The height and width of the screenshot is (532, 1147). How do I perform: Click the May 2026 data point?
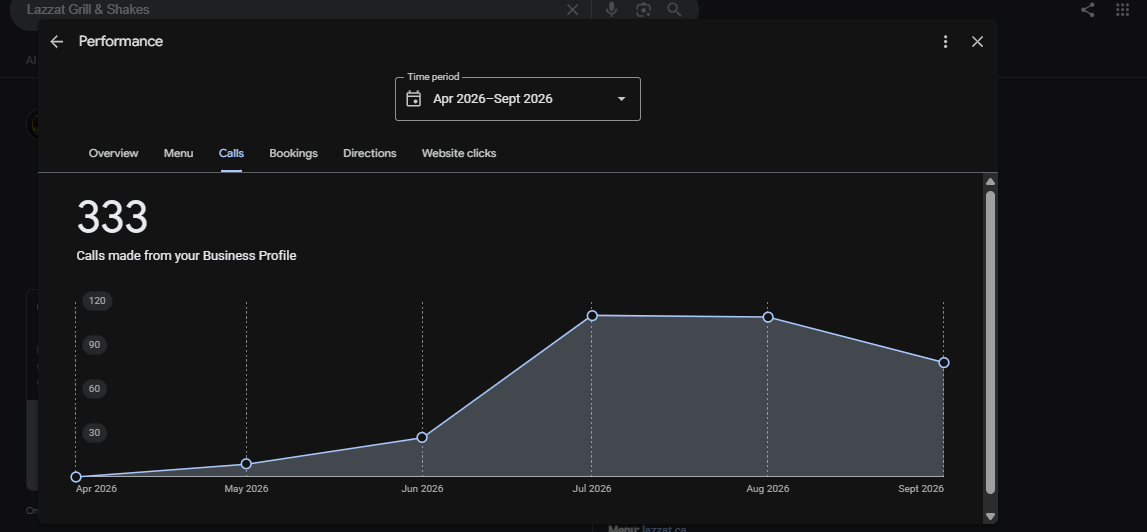[x=247, y=464]
